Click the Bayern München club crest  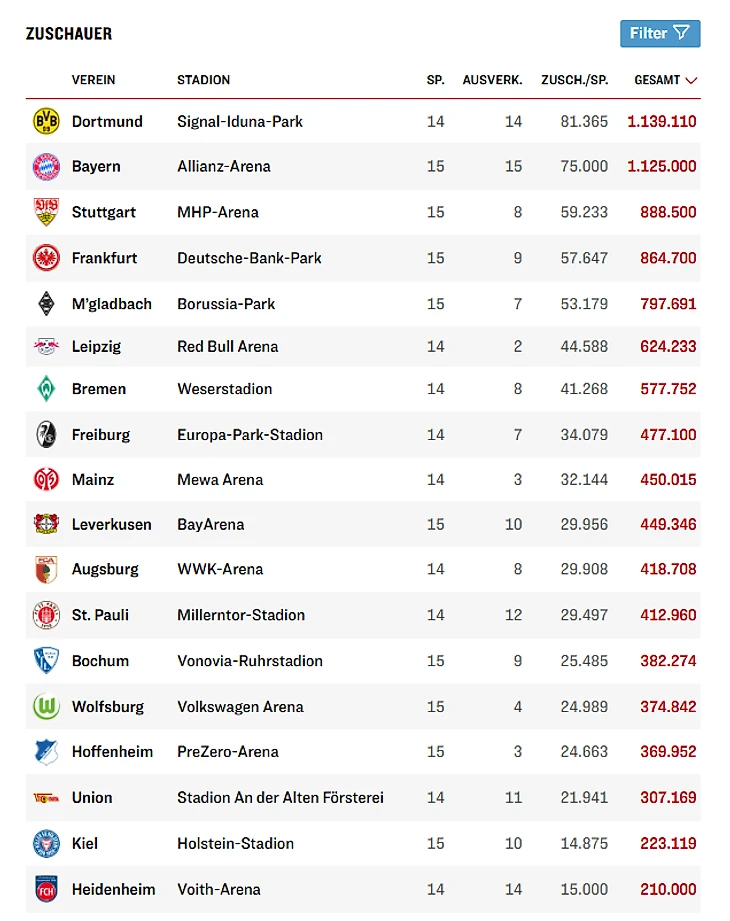point(46,167)
